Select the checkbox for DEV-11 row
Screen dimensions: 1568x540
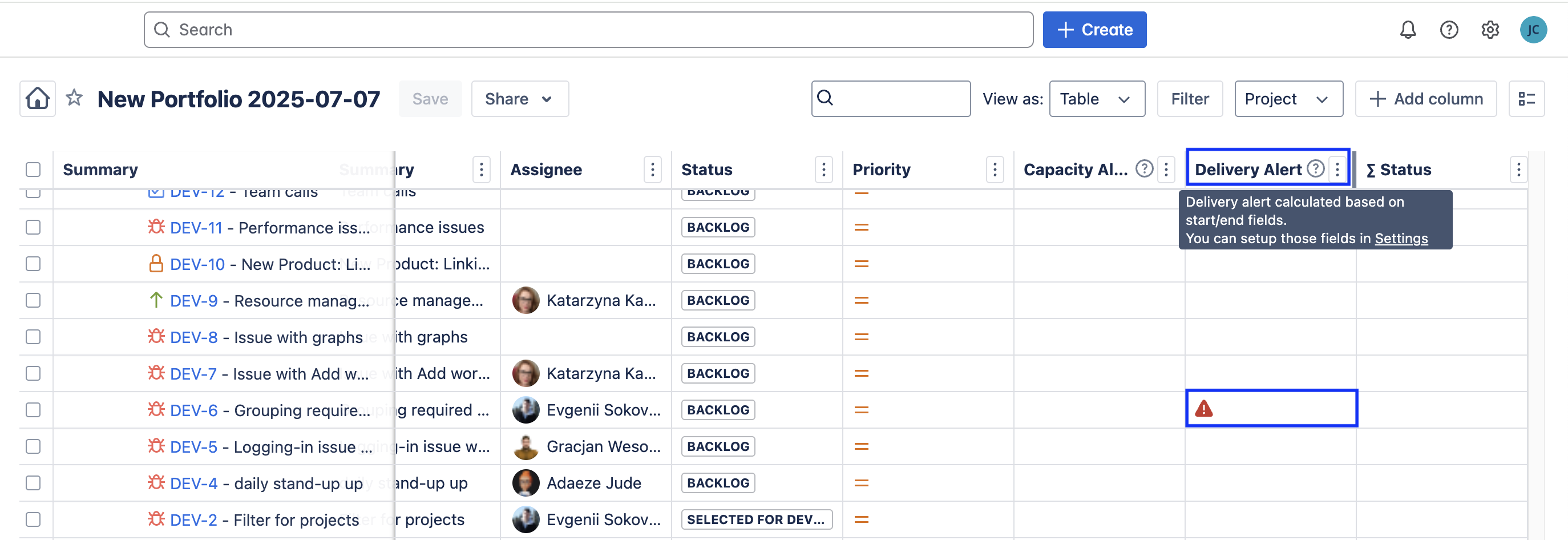pos(34,228)
